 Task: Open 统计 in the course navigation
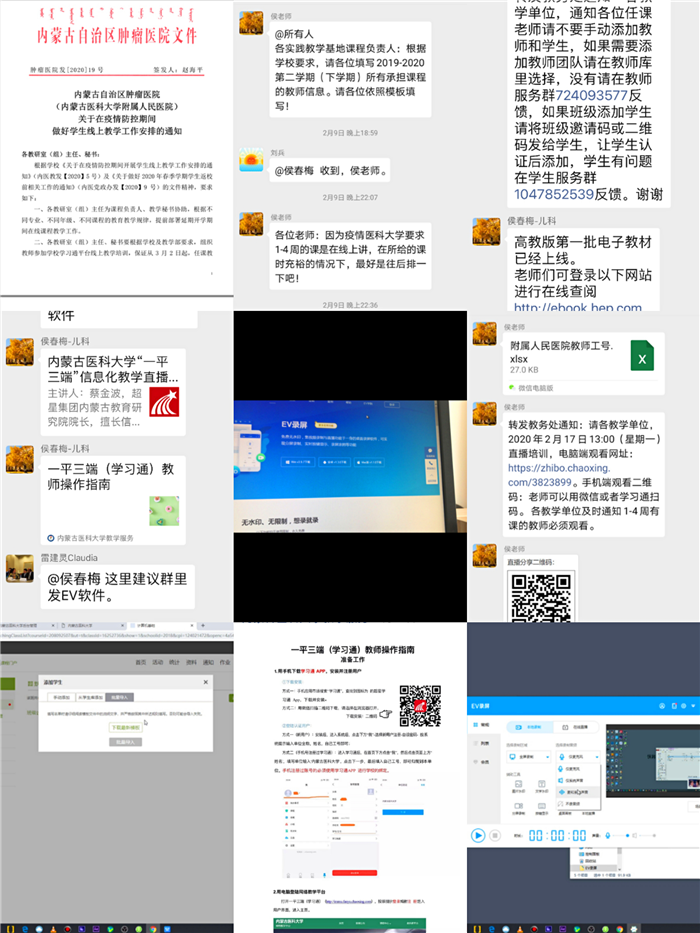174,662
